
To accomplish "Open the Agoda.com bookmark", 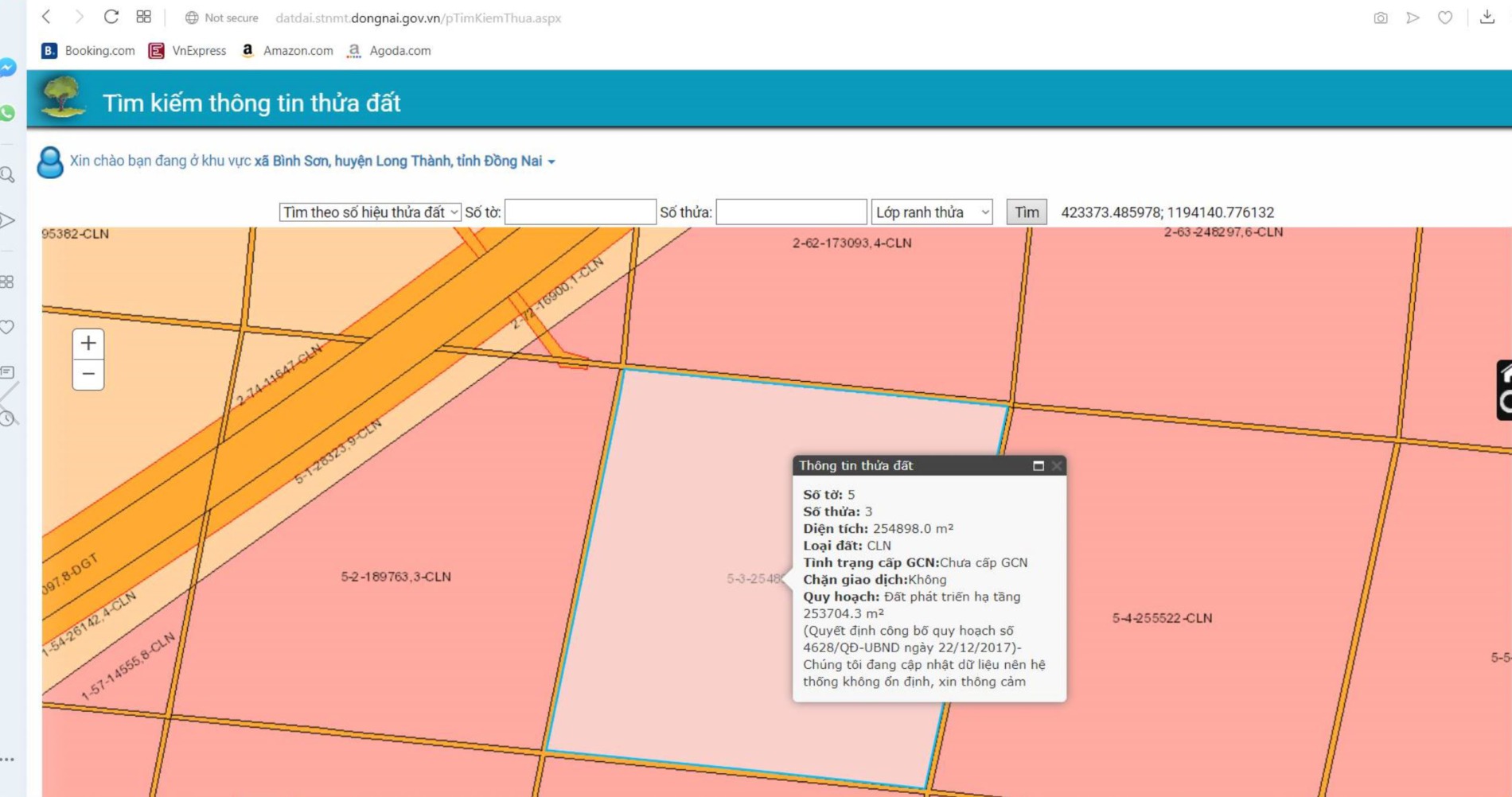I will [x=389, y=50].
